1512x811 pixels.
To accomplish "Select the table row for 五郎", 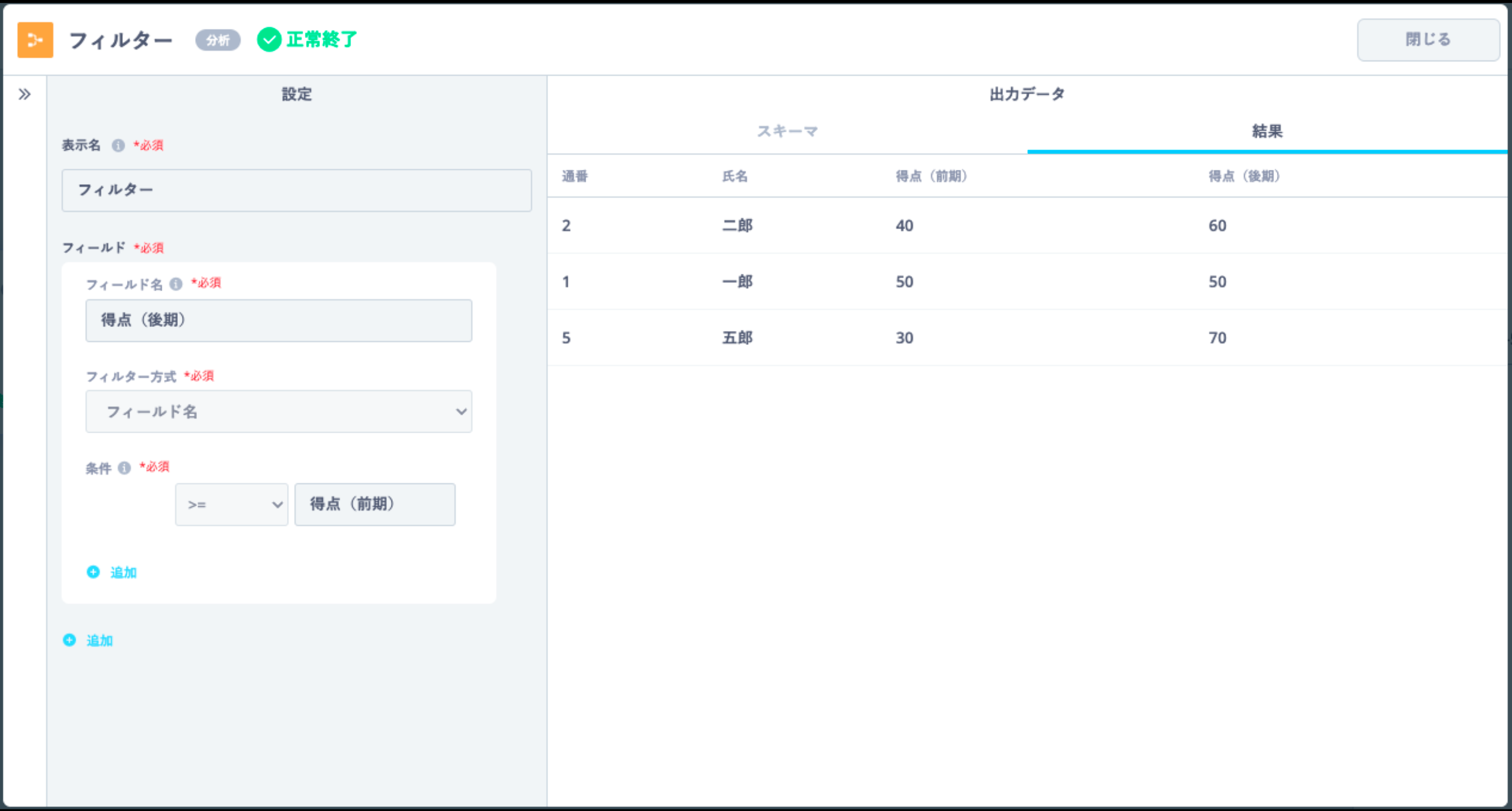I will (x=736, y=338).
